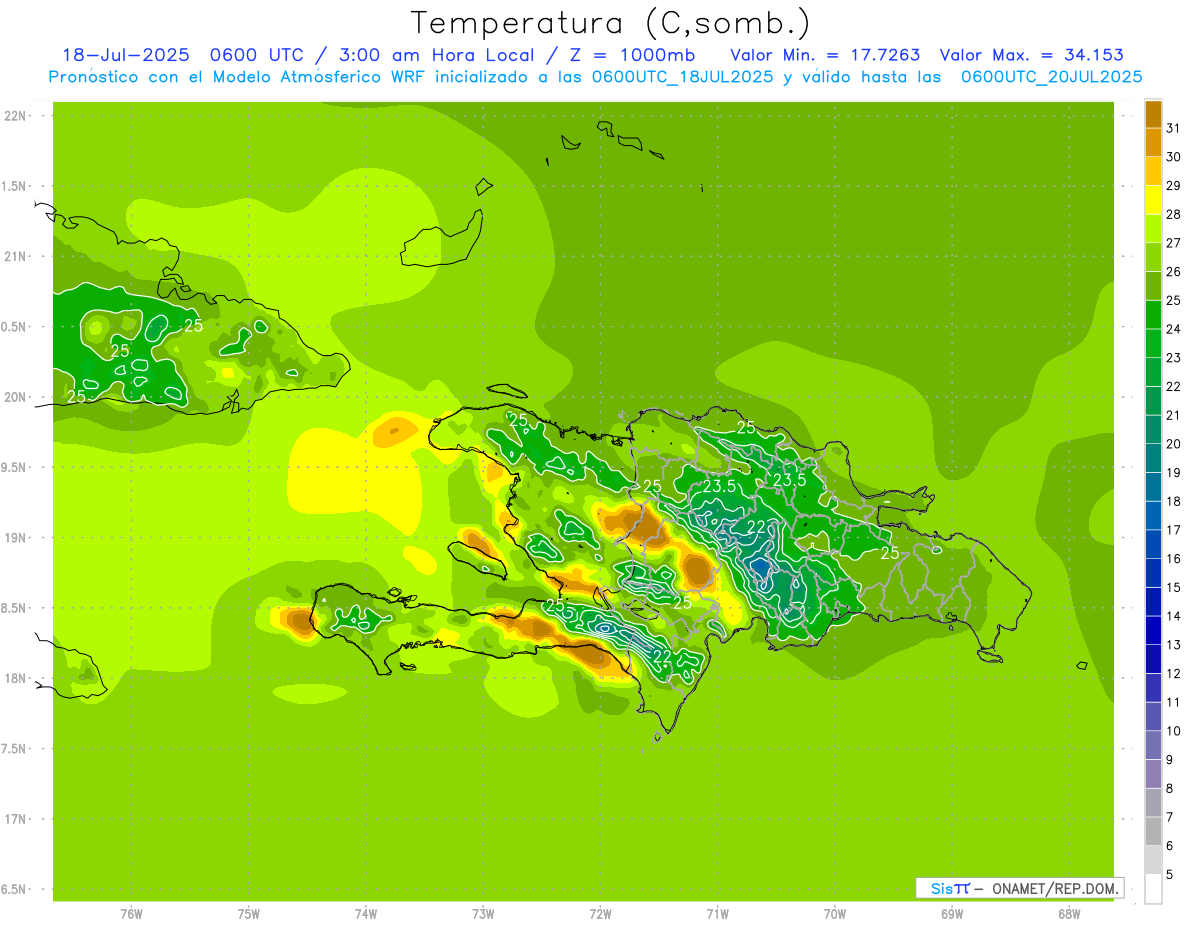Click the '70W' longitude axis label
The height and width of the screenshot is (927, 1200).
point(835,913)
